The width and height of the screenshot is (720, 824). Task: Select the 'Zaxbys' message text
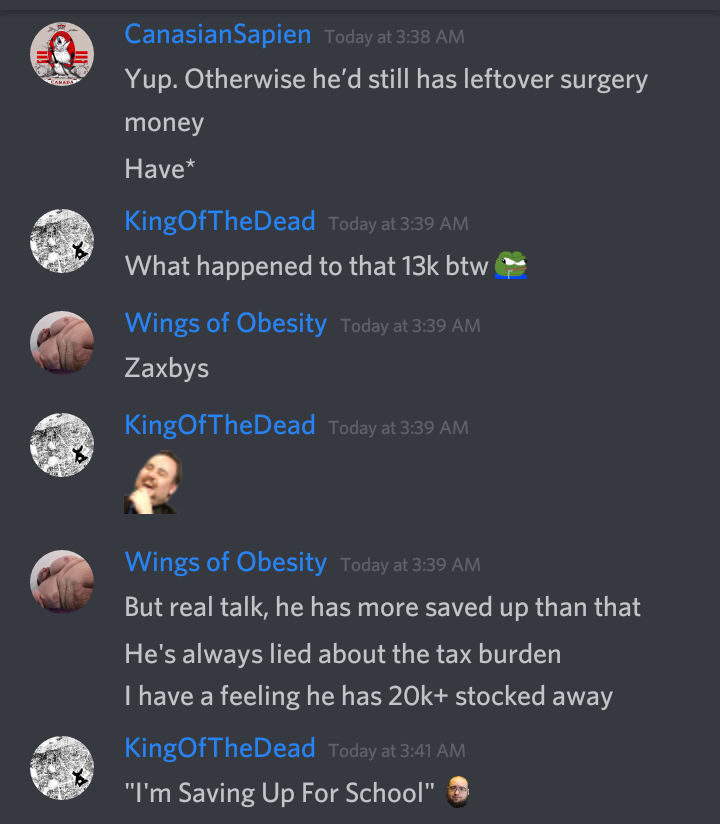(x=167, y=368)
